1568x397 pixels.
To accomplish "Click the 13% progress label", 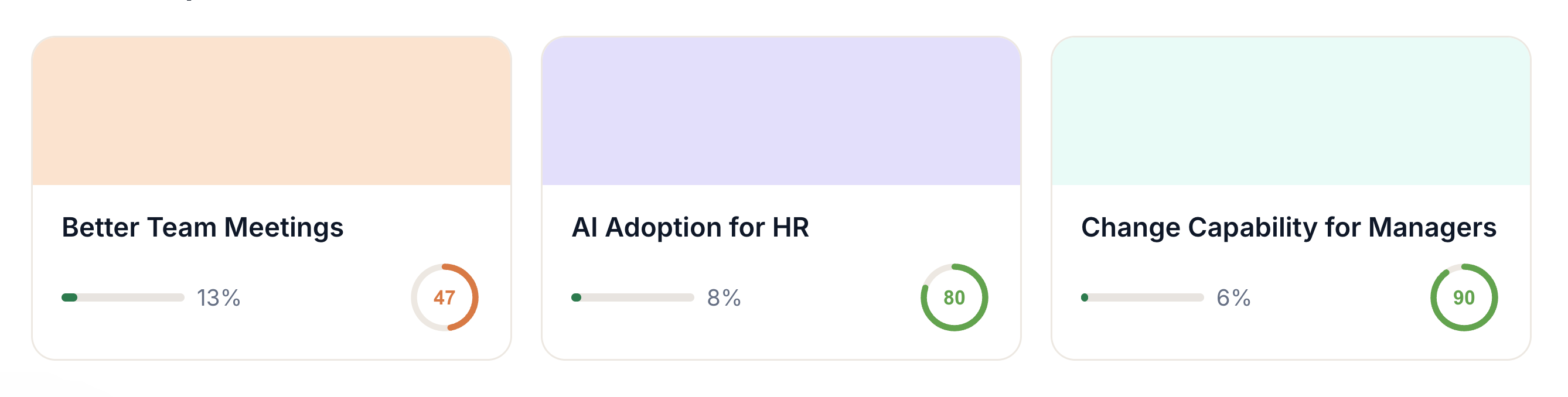I will click(219, 298).
